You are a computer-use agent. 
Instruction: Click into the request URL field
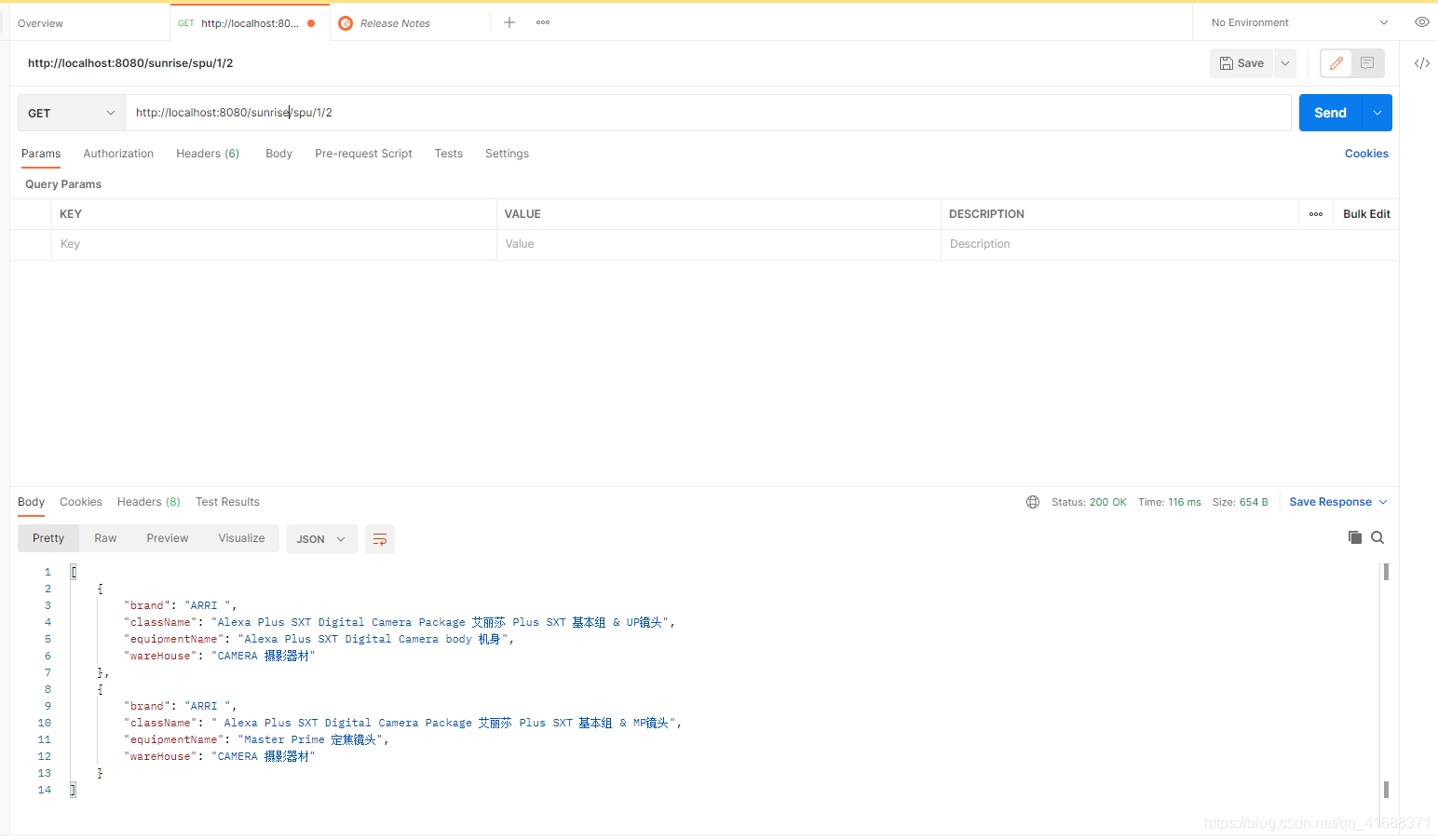click(x=708, y=113)
